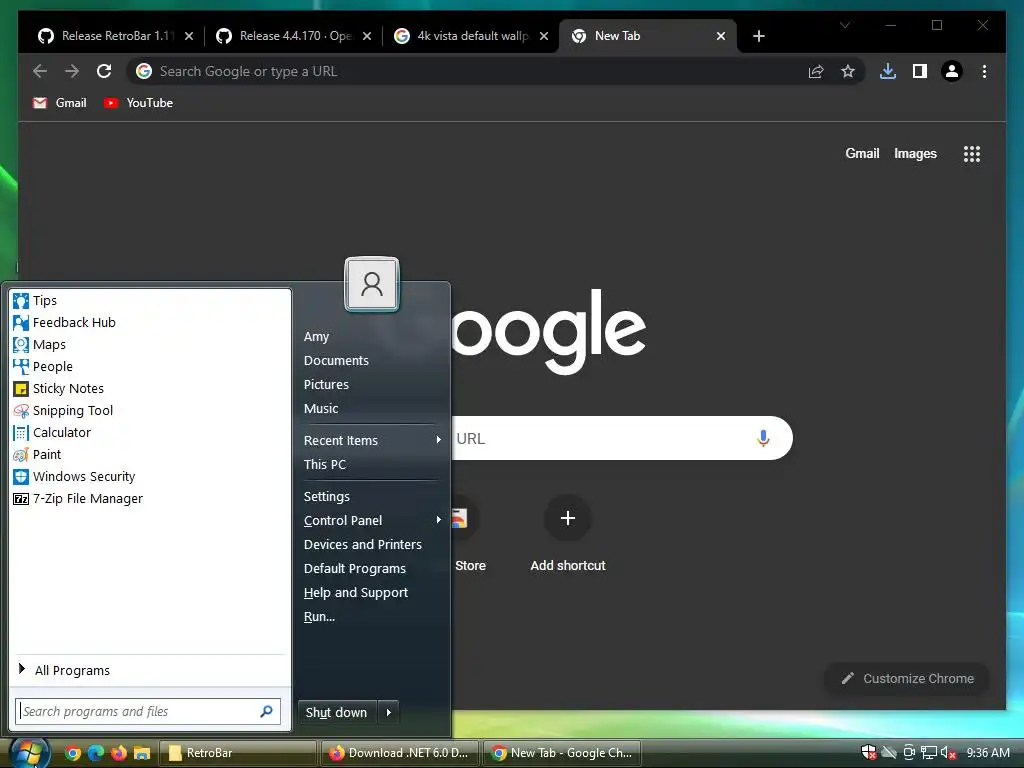
Task: Open the Chrome three-dot menu
Action: (x=984, y=71)
